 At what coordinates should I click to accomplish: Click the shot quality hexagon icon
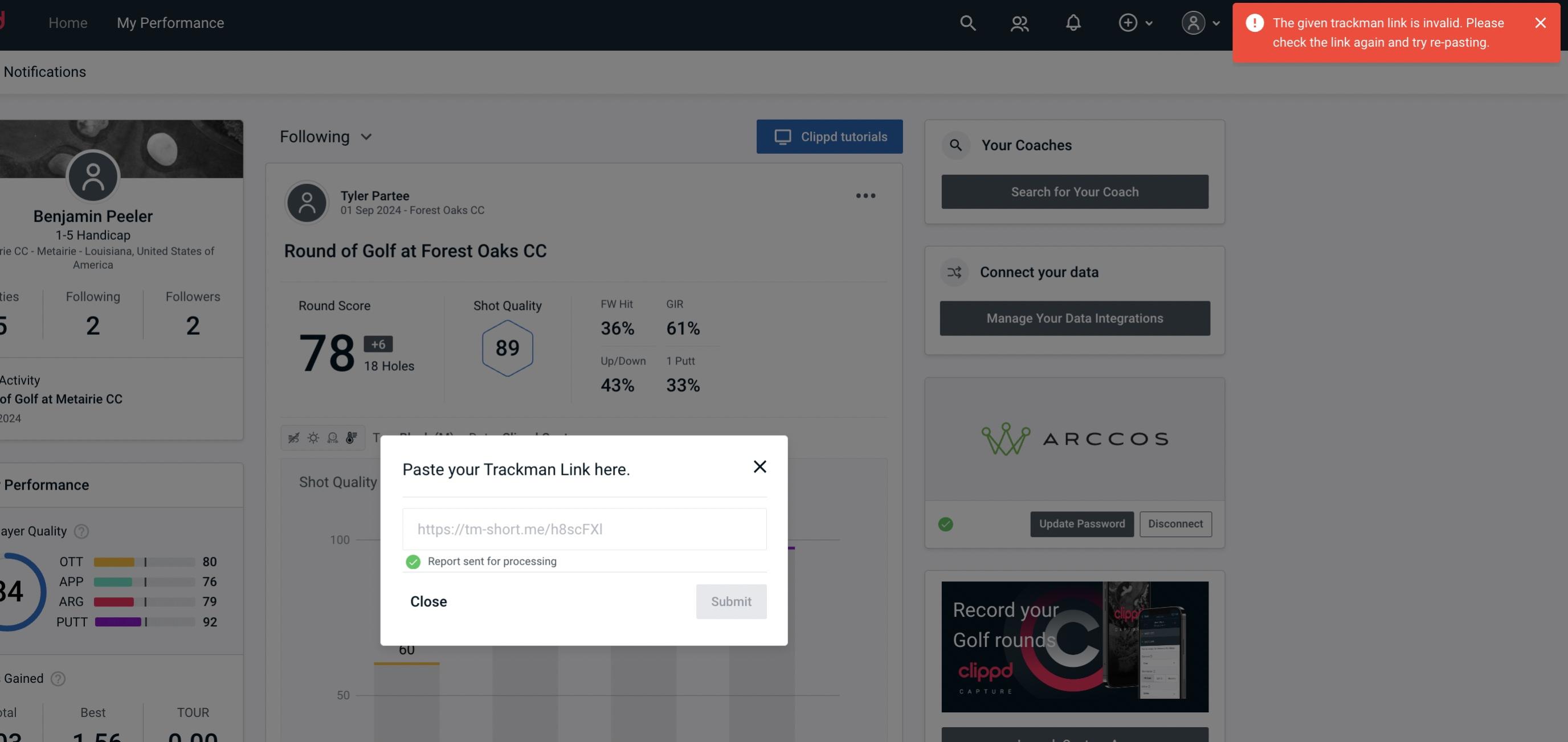(507, 348)
